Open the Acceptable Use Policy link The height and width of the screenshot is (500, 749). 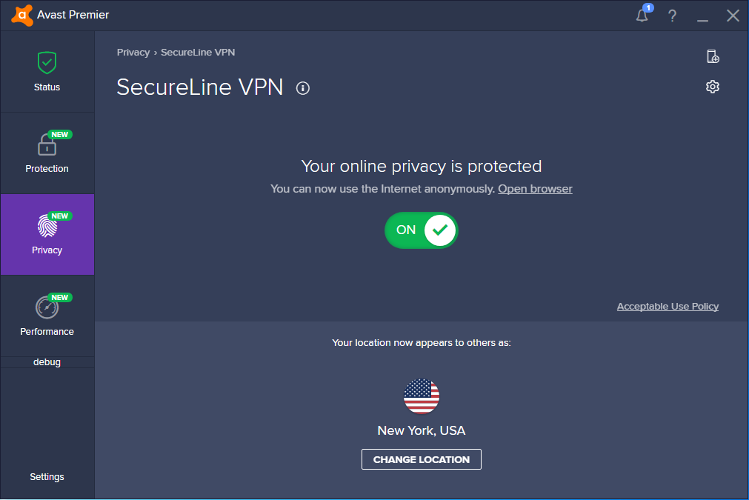[667, 306]
